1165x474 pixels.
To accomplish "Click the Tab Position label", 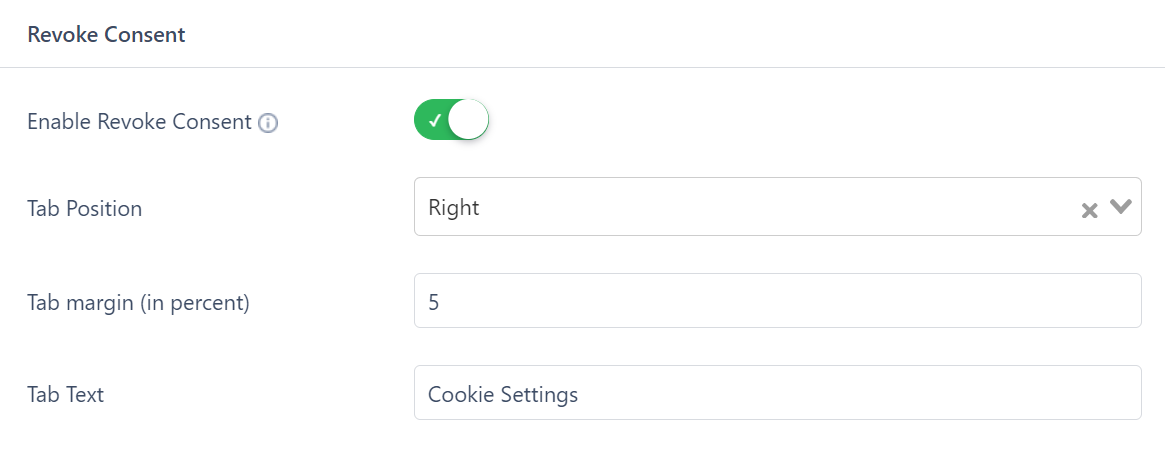I will pos(85,209).
